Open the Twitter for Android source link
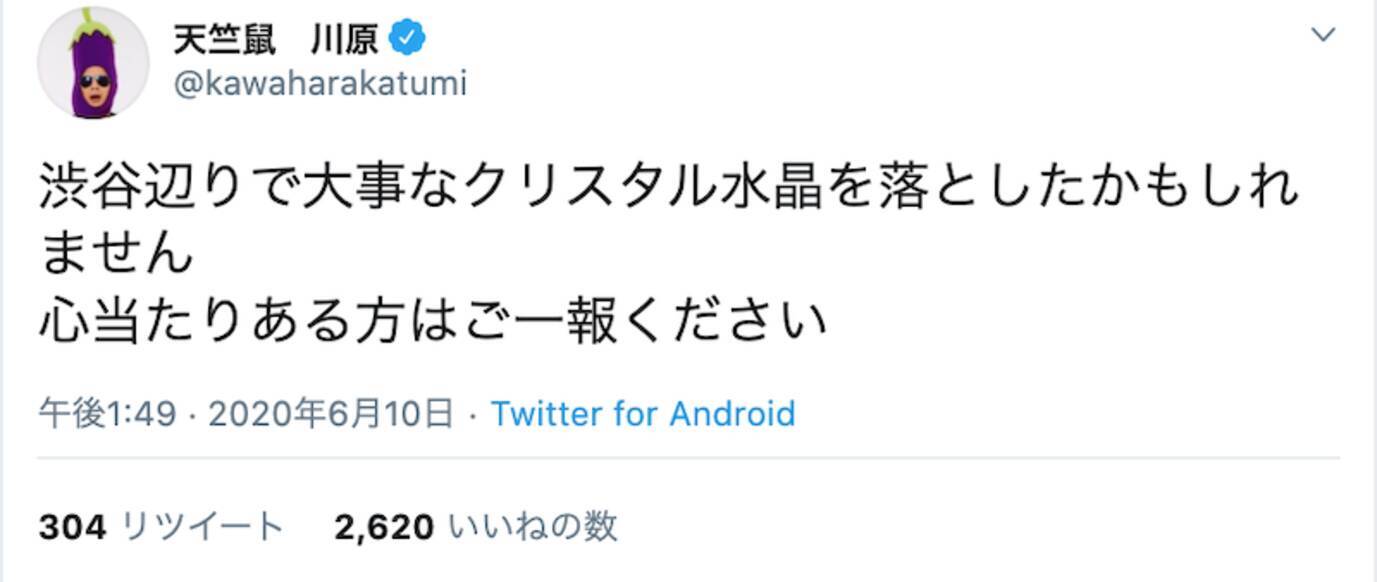Screen dimensions: 1377x582 pyautogui.click(x=643, y=413)
